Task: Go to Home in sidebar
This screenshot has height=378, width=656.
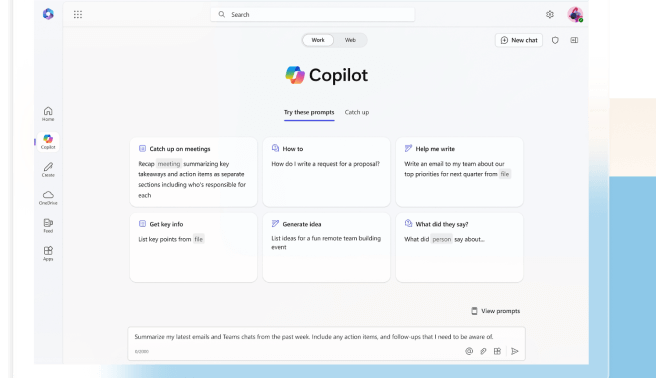Action: [48, 114]
